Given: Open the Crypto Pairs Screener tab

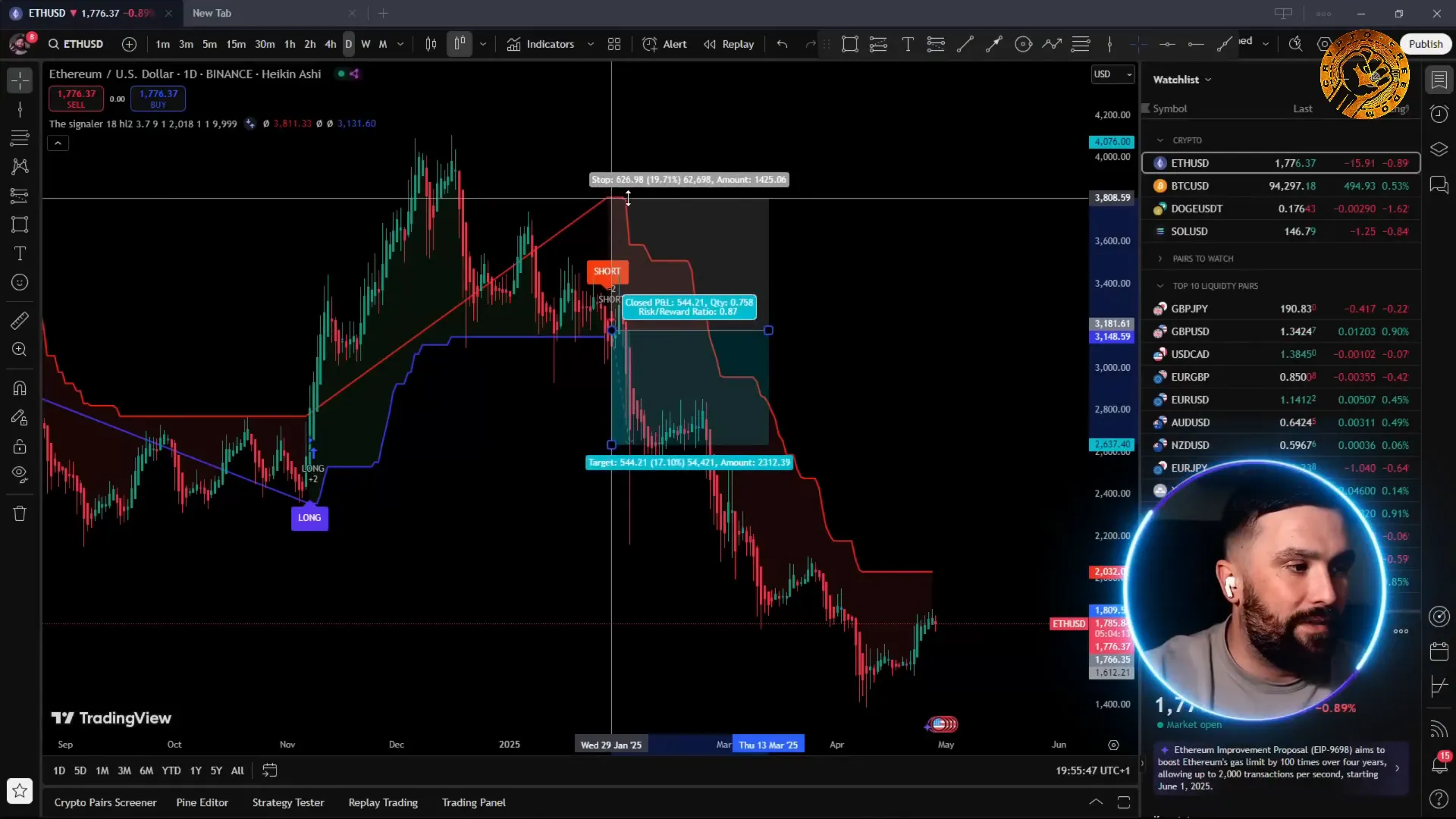Looking at the screenshot, I should [105, 802].
